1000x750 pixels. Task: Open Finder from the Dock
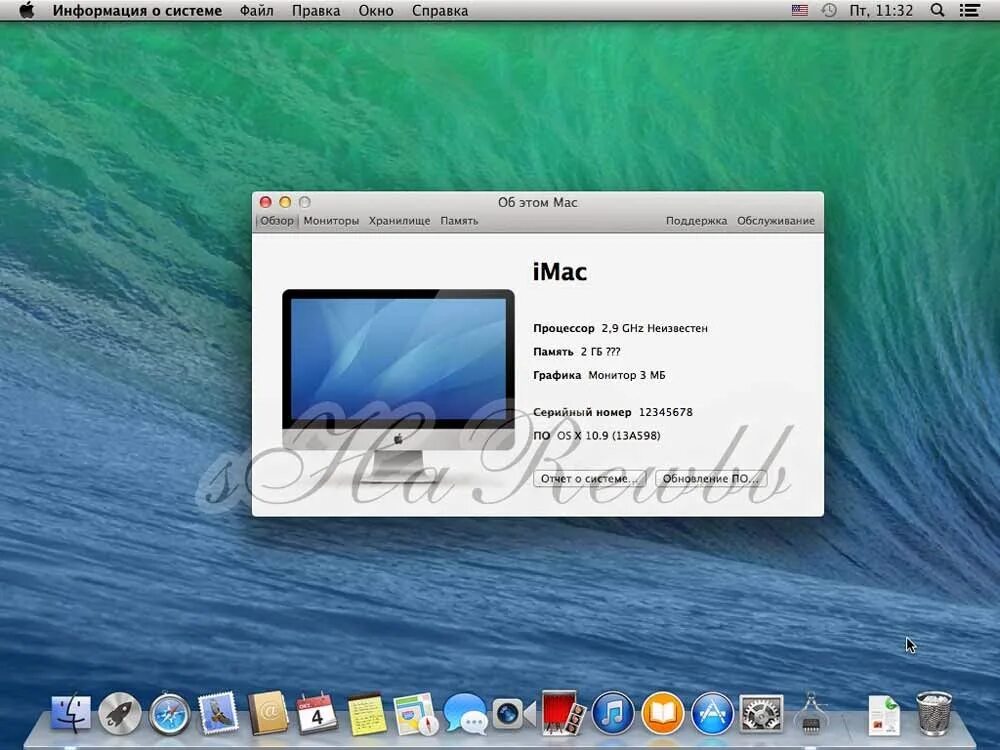tap(71, 713)
